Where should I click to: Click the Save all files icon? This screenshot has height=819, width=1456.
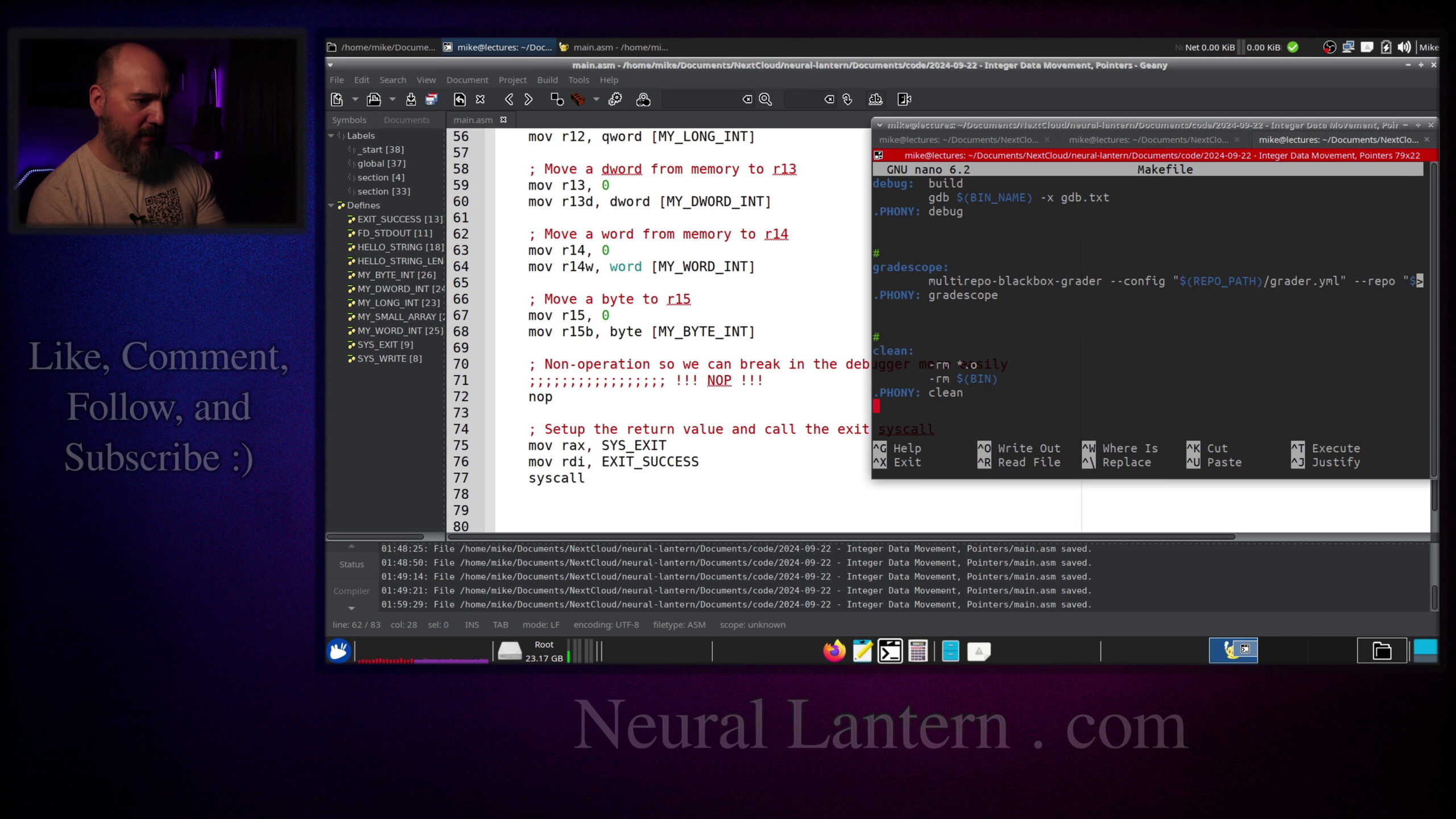(x=432, y=100)
